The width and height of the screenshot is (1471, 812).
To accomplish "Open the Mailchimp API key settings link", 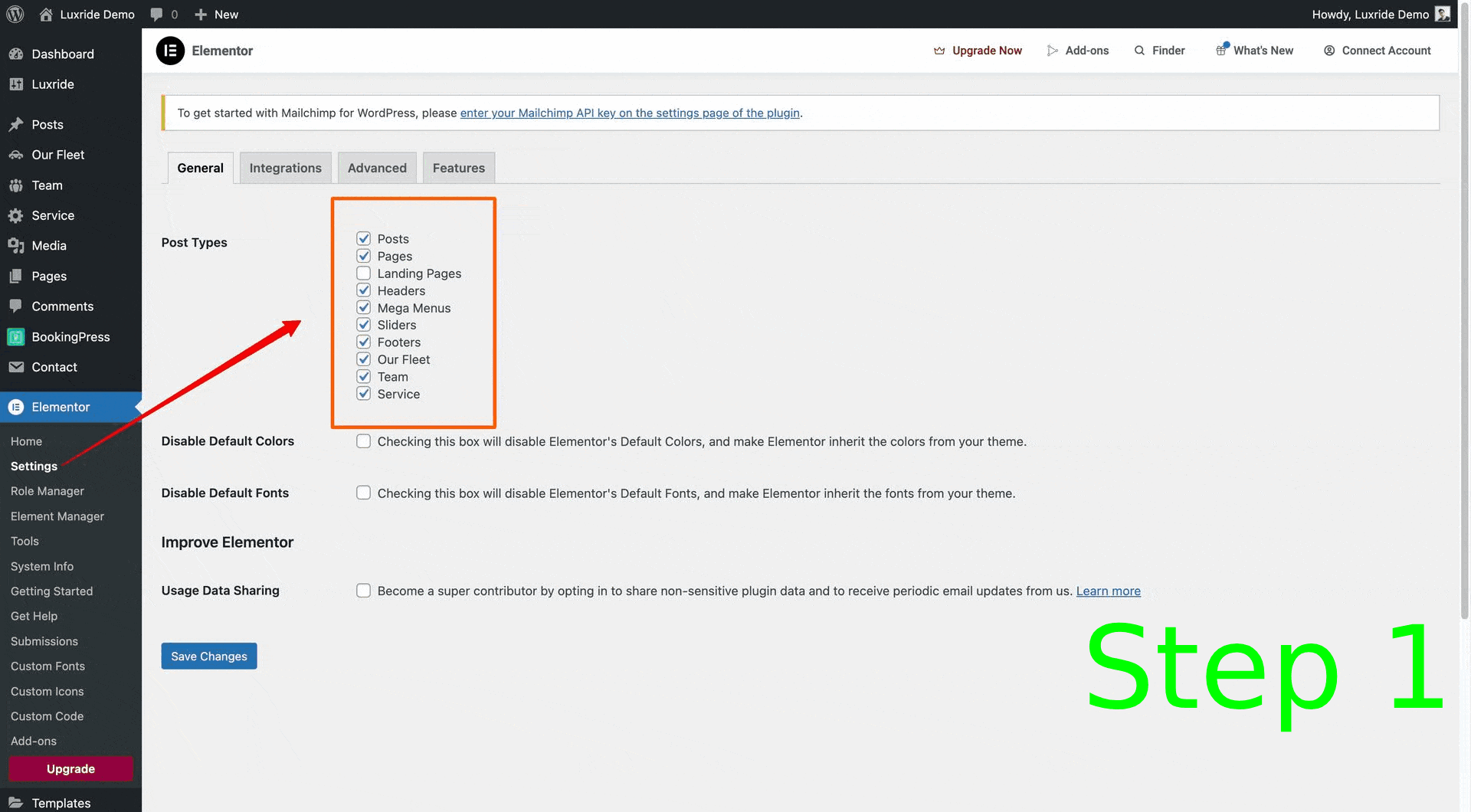I will point(630,113).
